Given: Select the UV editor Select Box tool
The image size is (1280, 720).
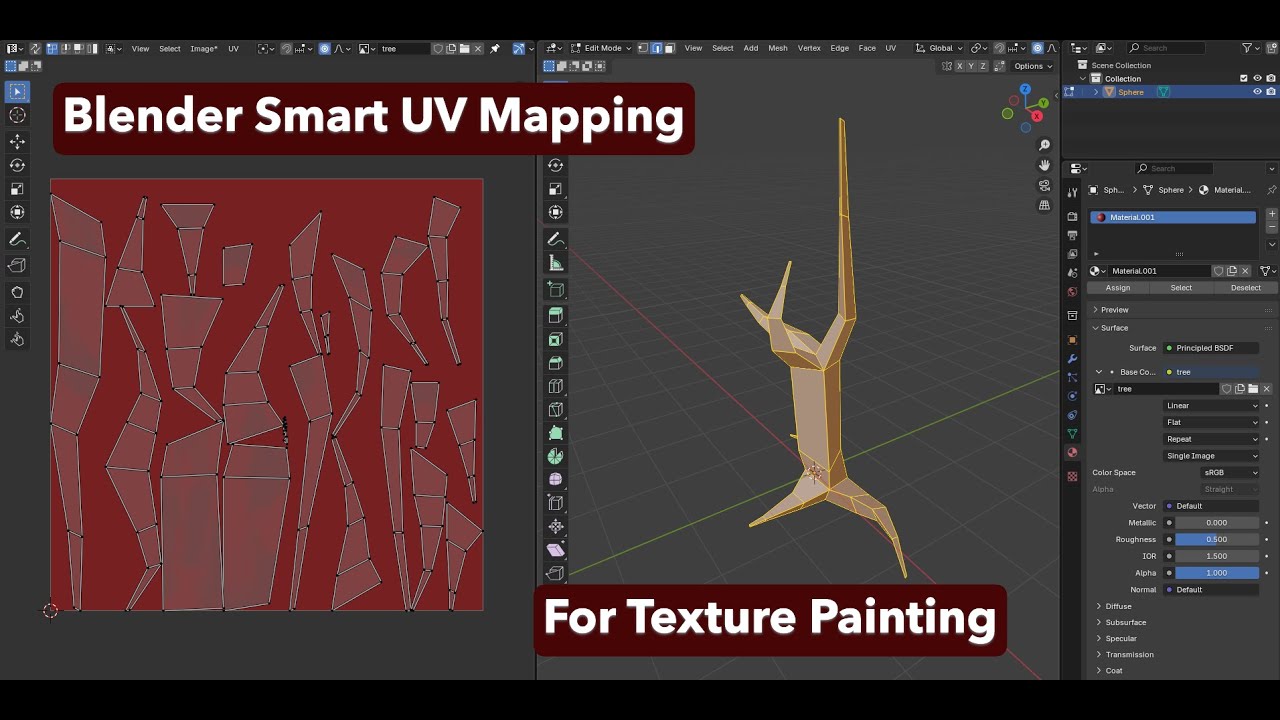Looking at the screenshot, I should [17, 92].
